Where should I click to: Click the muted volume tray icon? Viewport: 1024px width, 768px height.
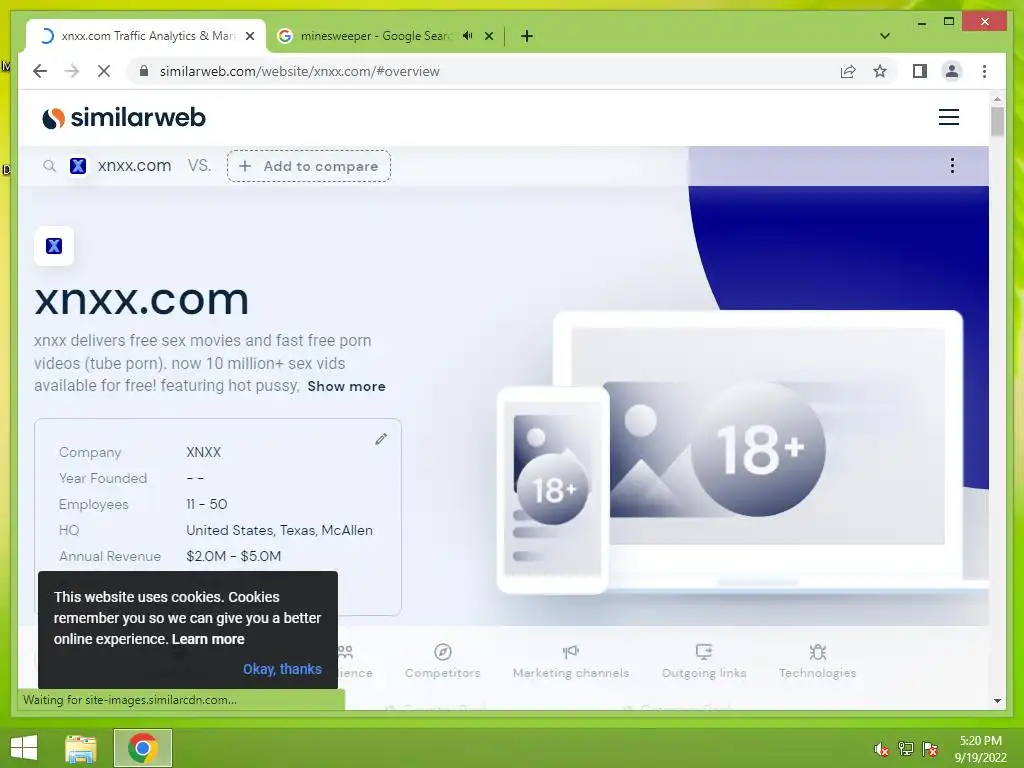pos(881,749)
